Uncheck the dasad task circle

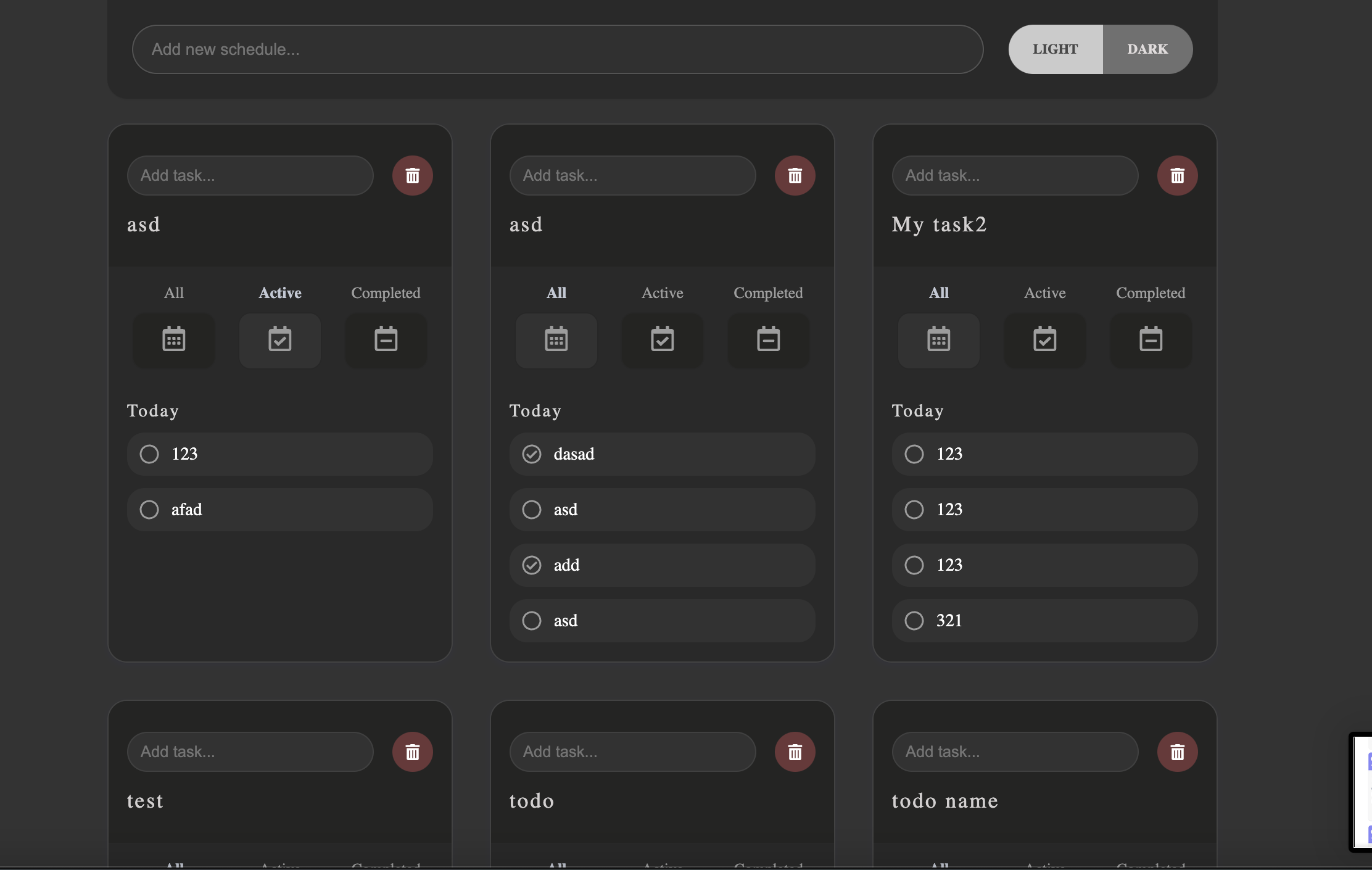tap(532, 454)
